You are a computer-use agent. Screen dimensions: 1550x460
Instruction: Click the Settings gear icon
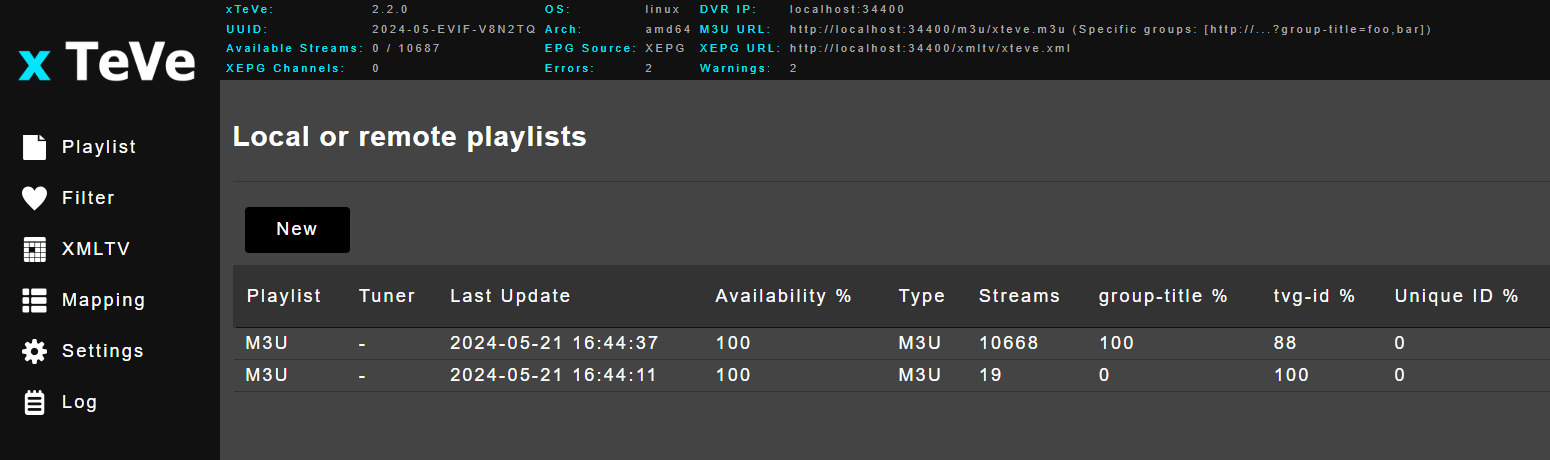click(35, 351)
